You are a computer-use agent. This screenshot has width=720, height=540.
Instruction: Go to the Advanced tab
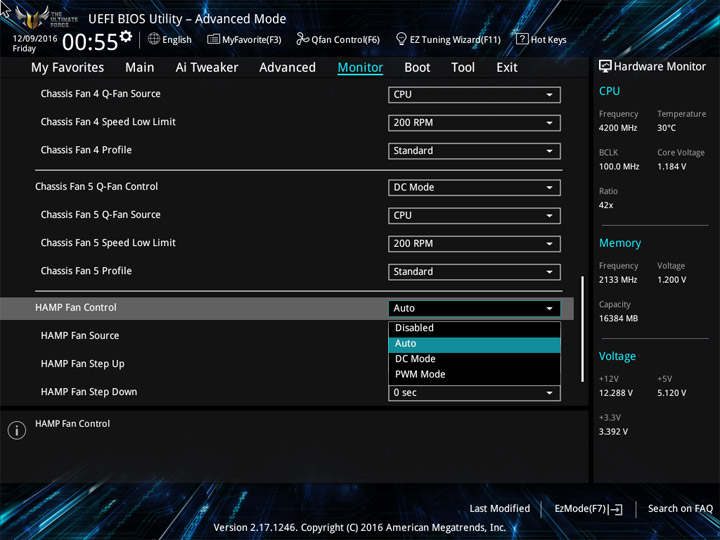(287, 68)
